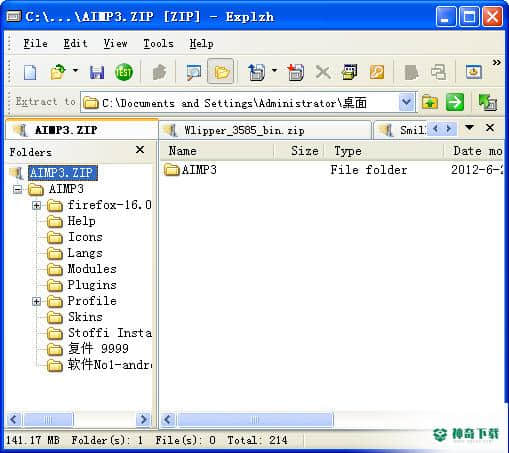Close the Folders pane
The image size is (509, 453).
click(140, 149)
